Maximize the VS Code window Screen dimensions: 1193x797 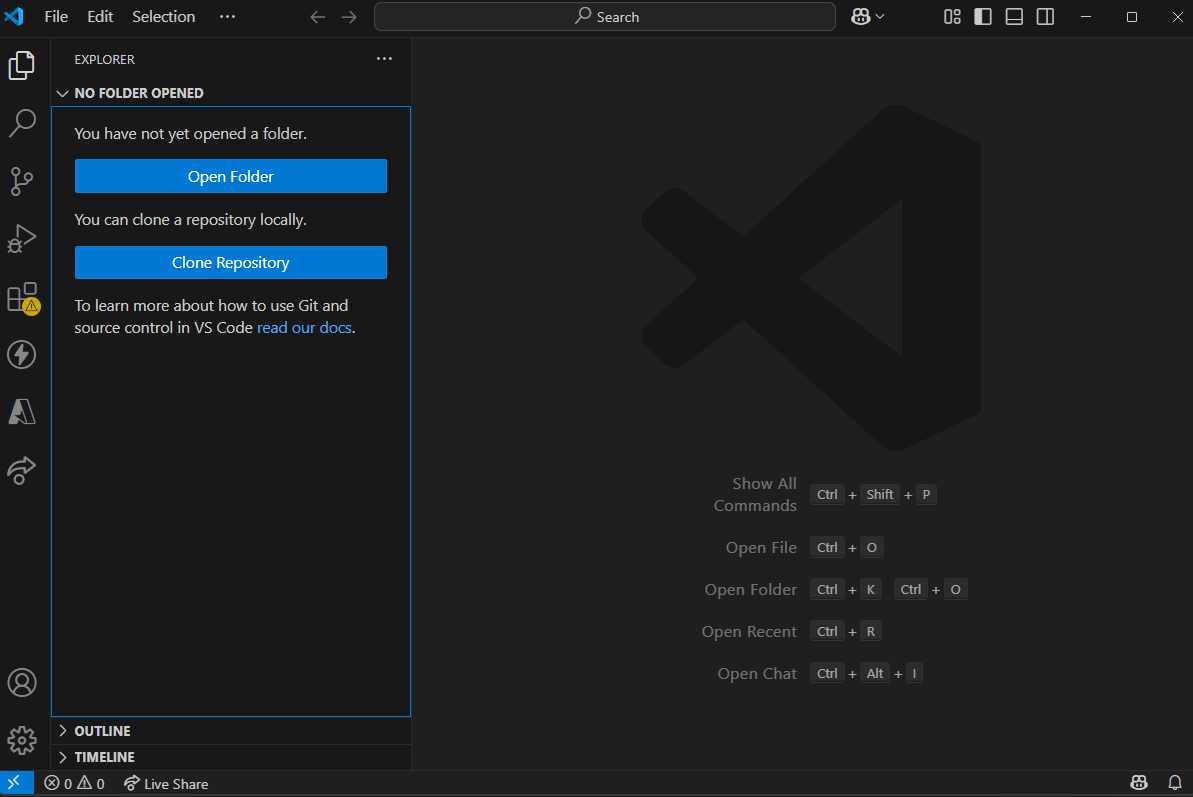[x=1131, y=17]
